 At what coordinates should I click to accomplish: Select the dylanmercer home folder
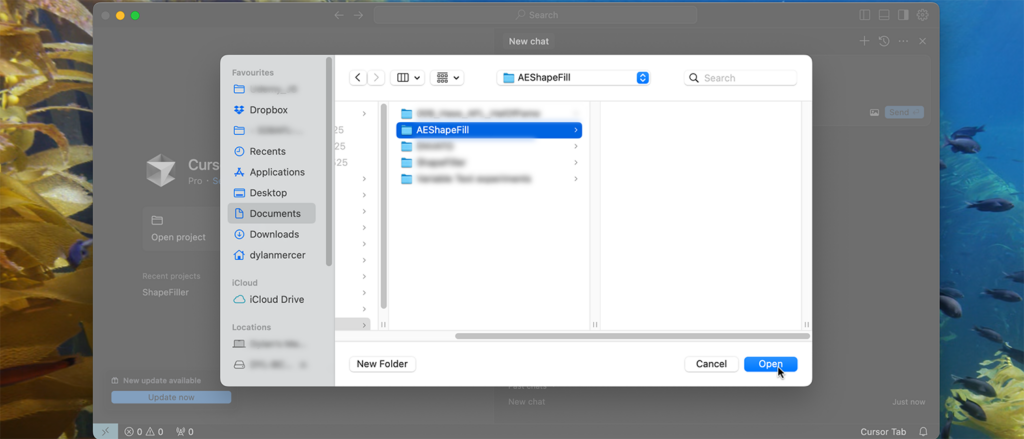coord(277,255)
